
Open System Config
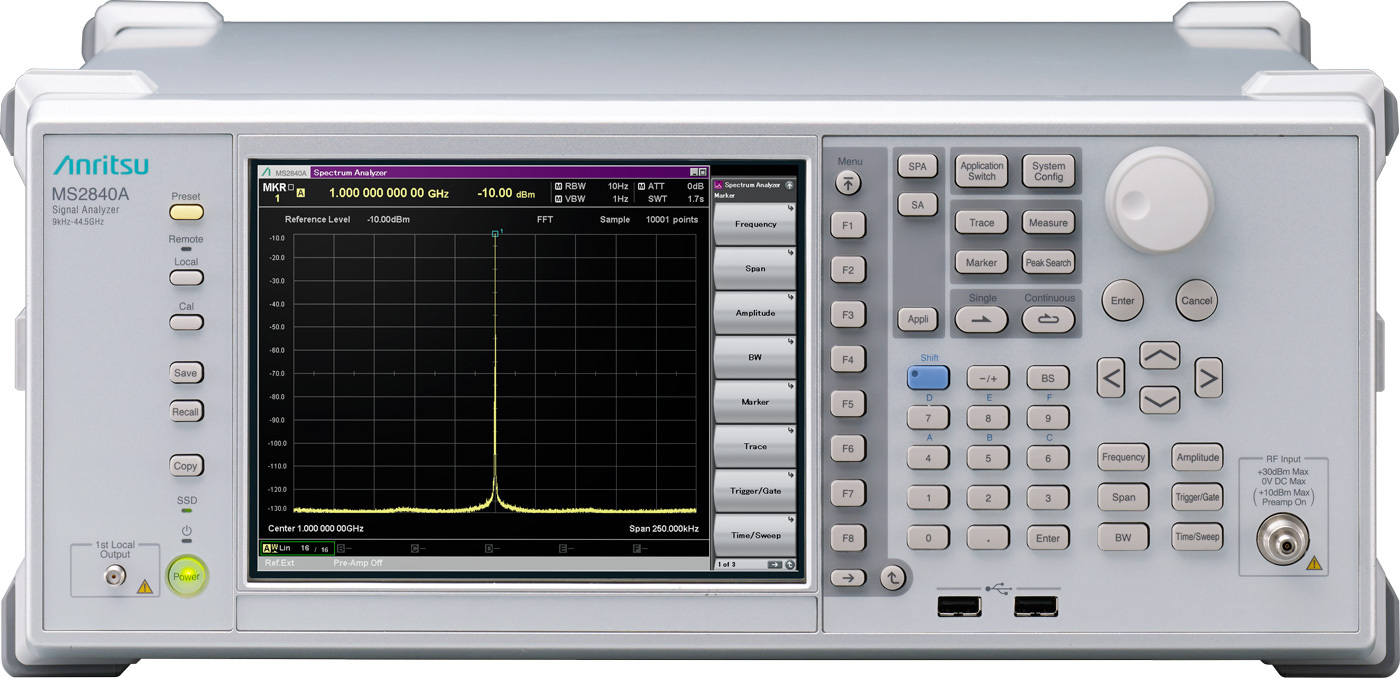pos(1048,171)
